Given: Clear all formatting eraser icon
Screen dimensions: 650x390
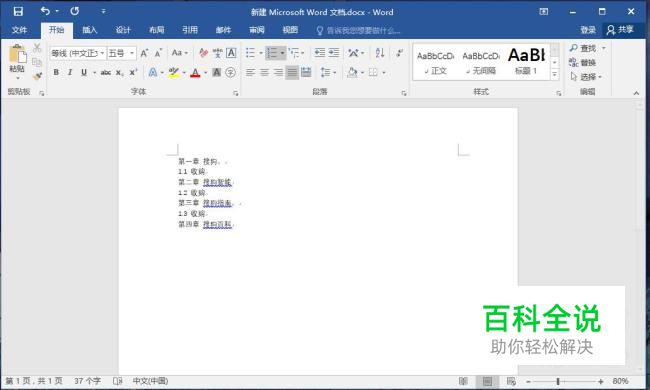Looking at the screenshot, I should point(203,53).
